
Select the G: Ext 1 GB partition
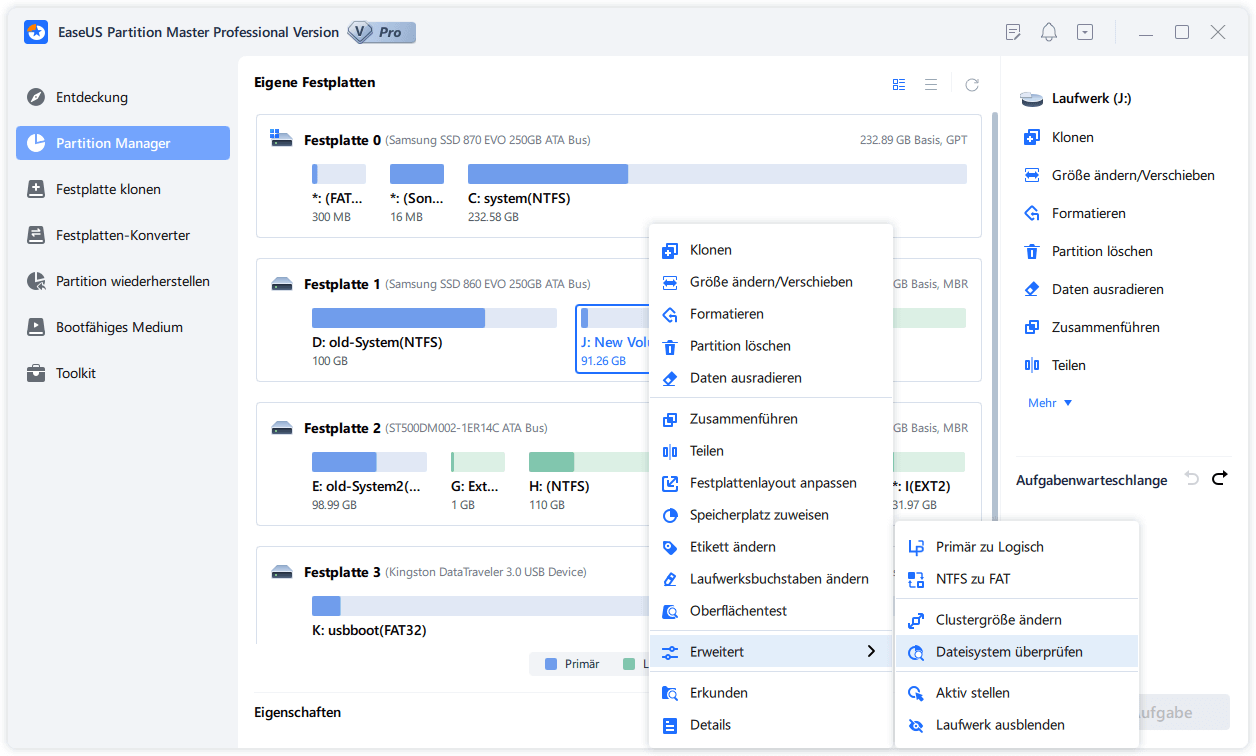478,482
